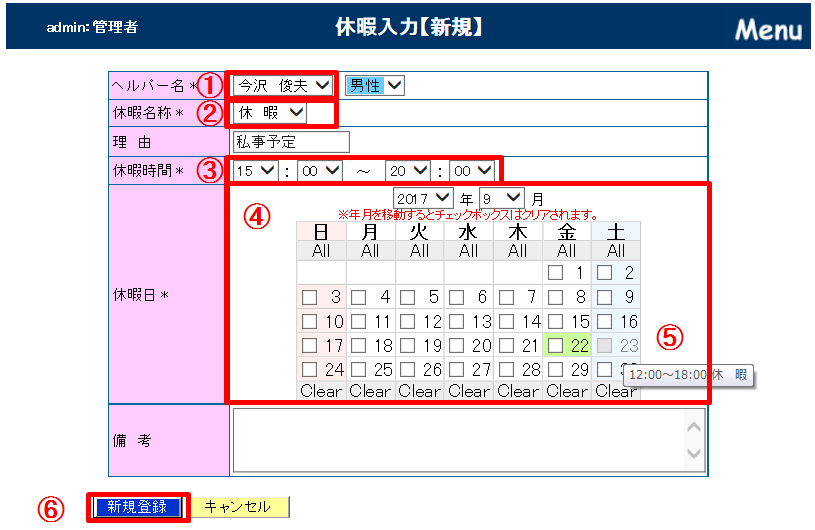Select All under the 水 Wednesday column

pyautogui.click(x=468, y=250)
